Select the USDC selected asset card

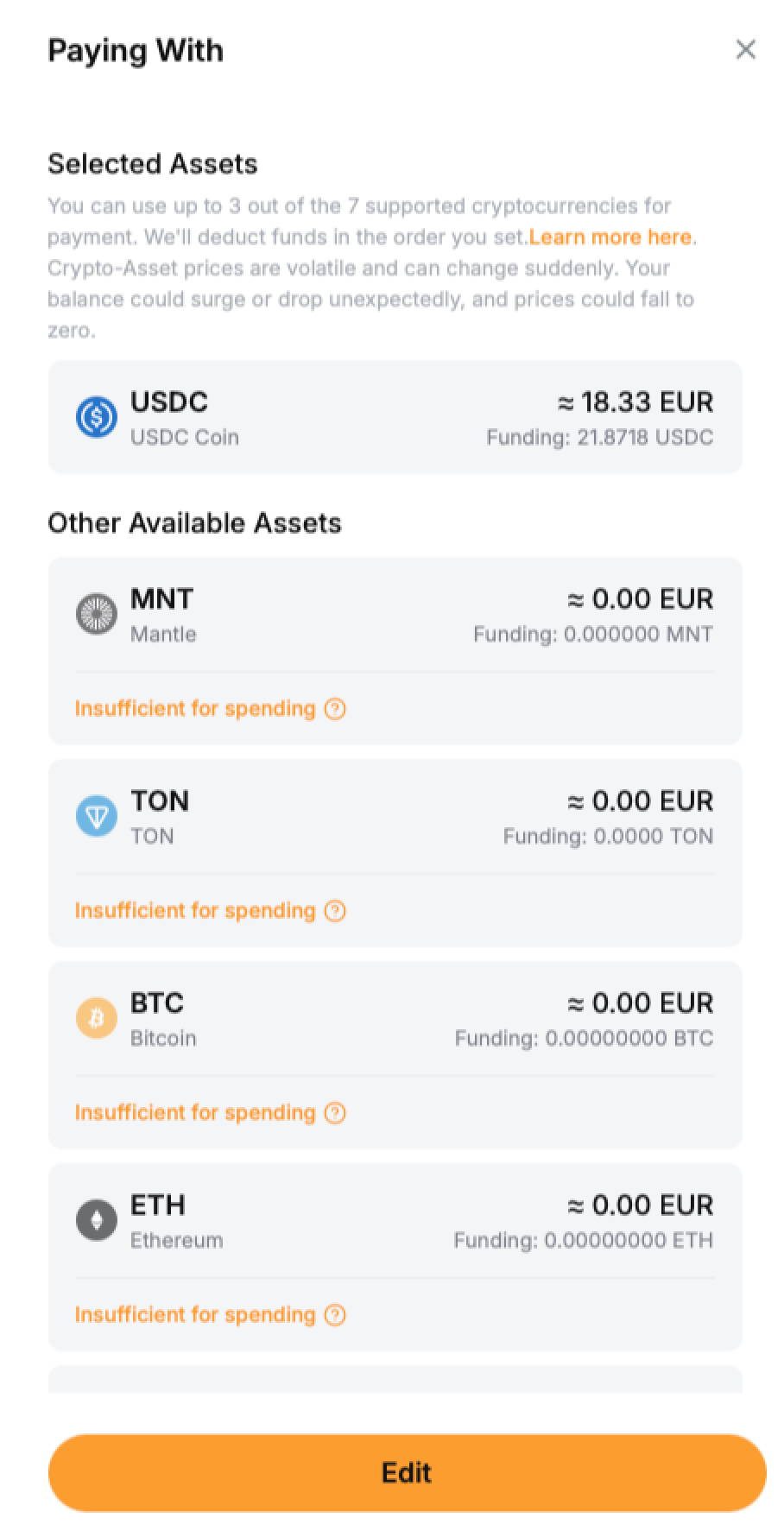[395, 418]
